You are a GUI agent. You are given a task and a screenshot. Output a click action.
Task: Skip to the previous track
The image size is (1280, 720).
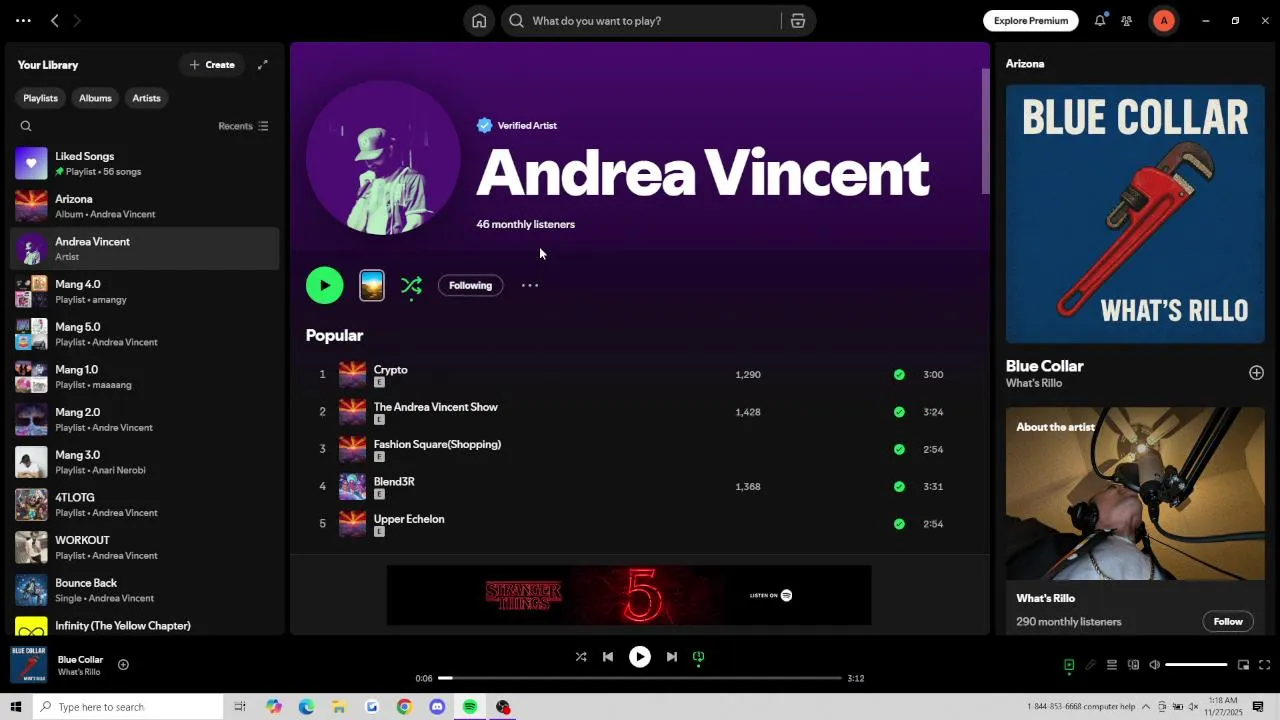pyautogui.click(x=608, y=657)
